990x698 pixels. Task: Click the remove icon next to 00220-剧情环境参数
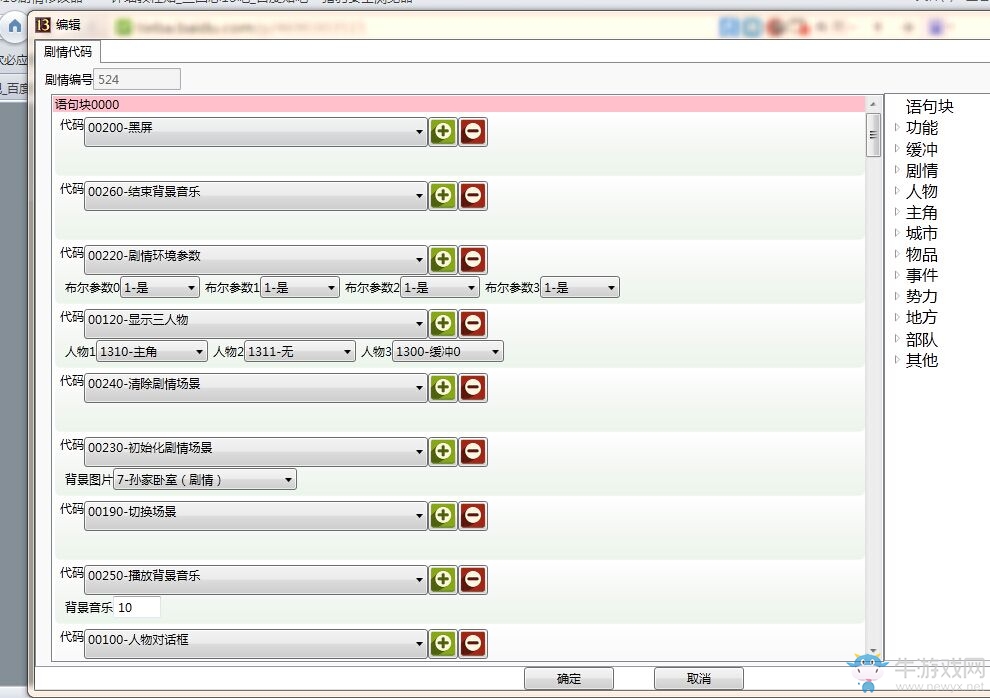[x=472, y=259]
